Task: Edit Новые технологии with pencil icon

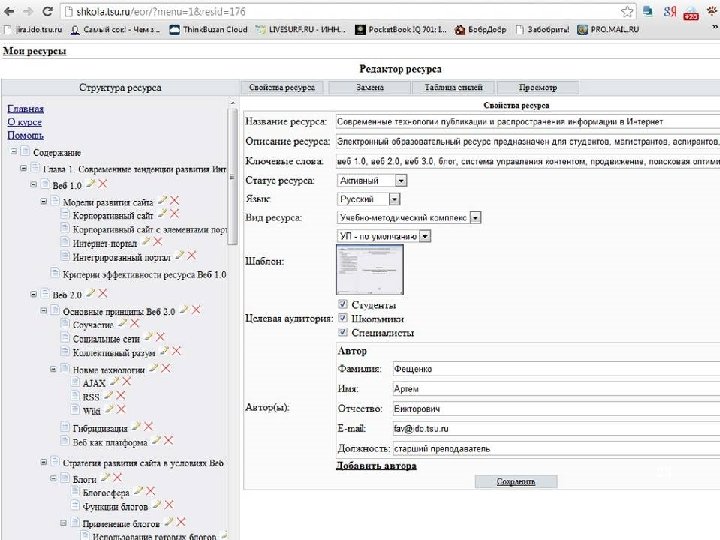Action: coord(154,368)
